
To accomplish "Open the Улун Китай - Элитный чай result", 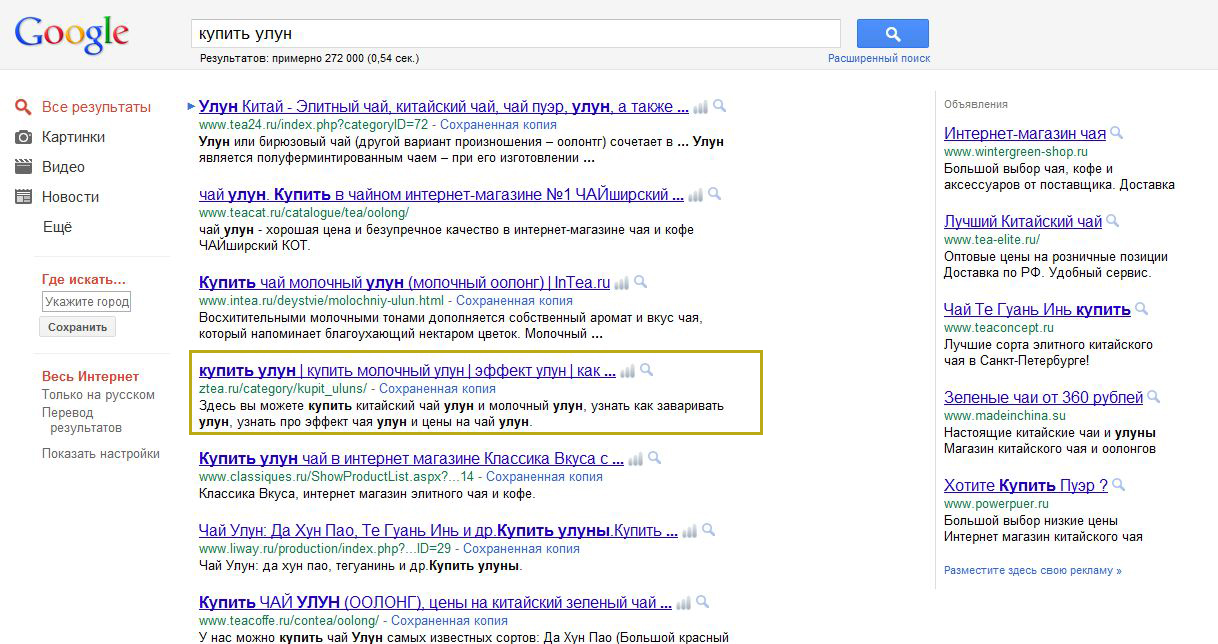I will pyautogui.click(x=443, y=107).
